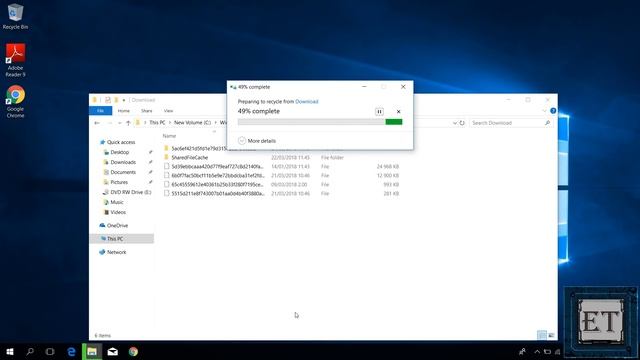Pause the recycle operation
This screenshot has height=360, width=640.
point(379,111)
